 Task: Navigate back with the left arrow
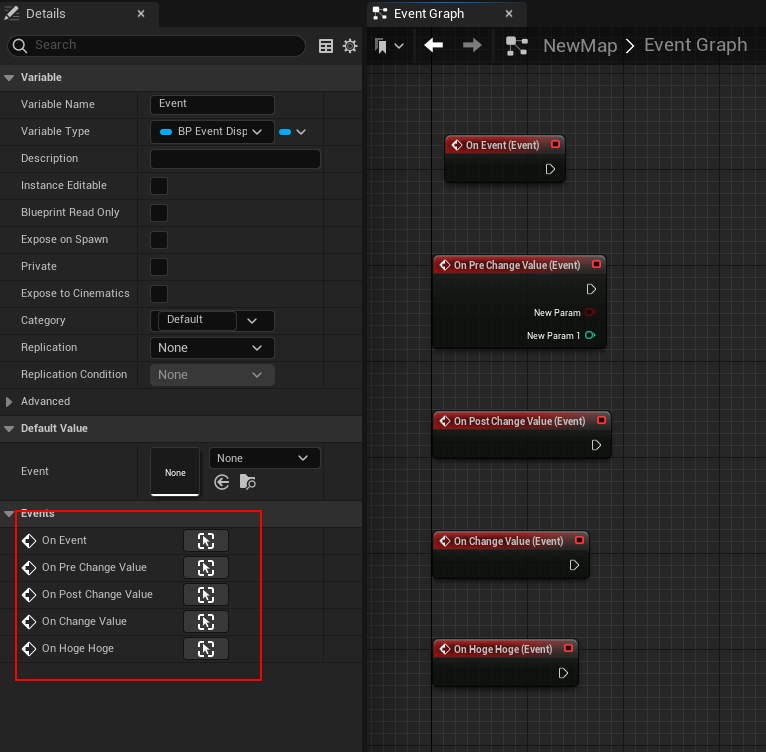pyautogui.click(x=433, y=46)
